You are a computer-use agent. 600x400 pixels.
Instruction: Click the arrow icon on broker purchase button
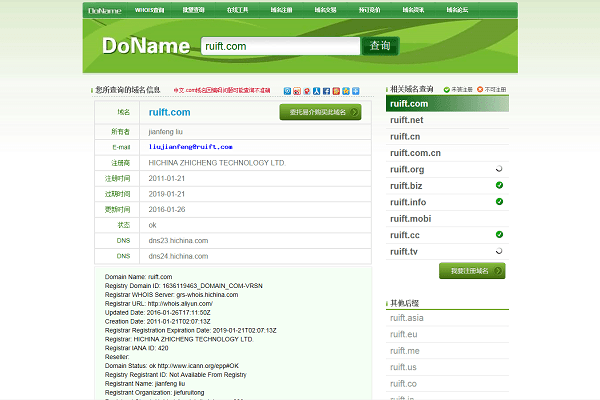coord(354,112)
